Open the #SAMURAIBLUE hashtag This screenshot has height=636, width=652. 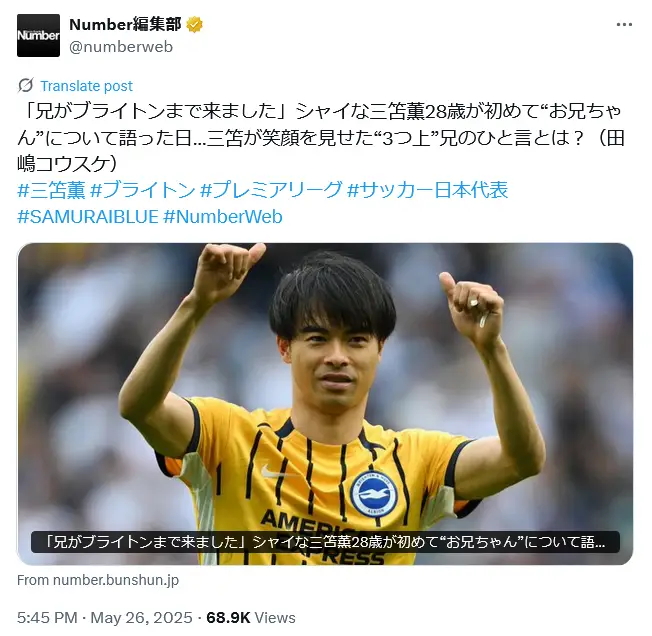(x=88, y=217)
